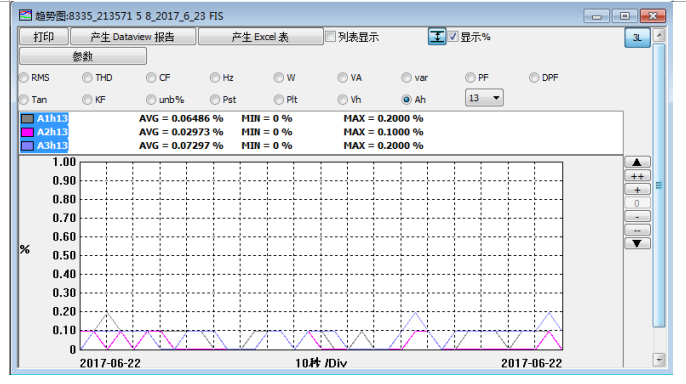Select the Plt radio button
The width and height of the screenshot is (686, 384).
(x=279, y=100)
